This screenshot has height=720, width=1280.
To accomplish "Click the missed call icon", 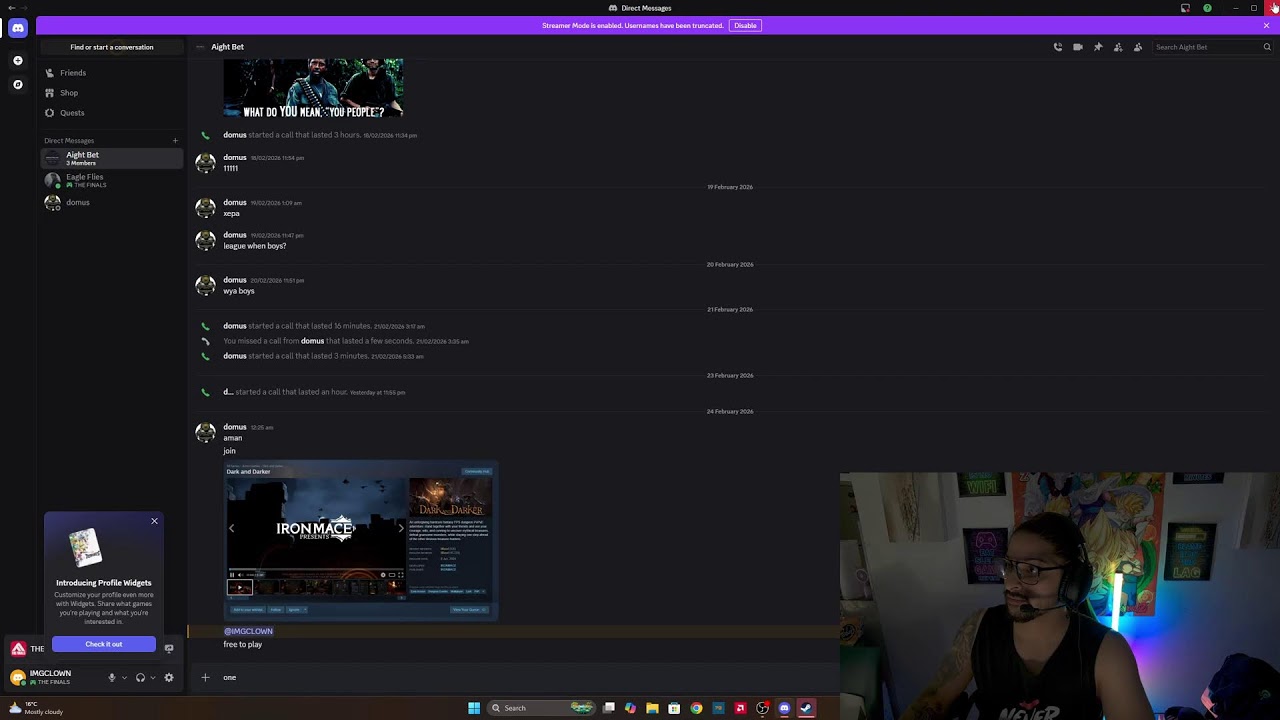I will (205, 341).
